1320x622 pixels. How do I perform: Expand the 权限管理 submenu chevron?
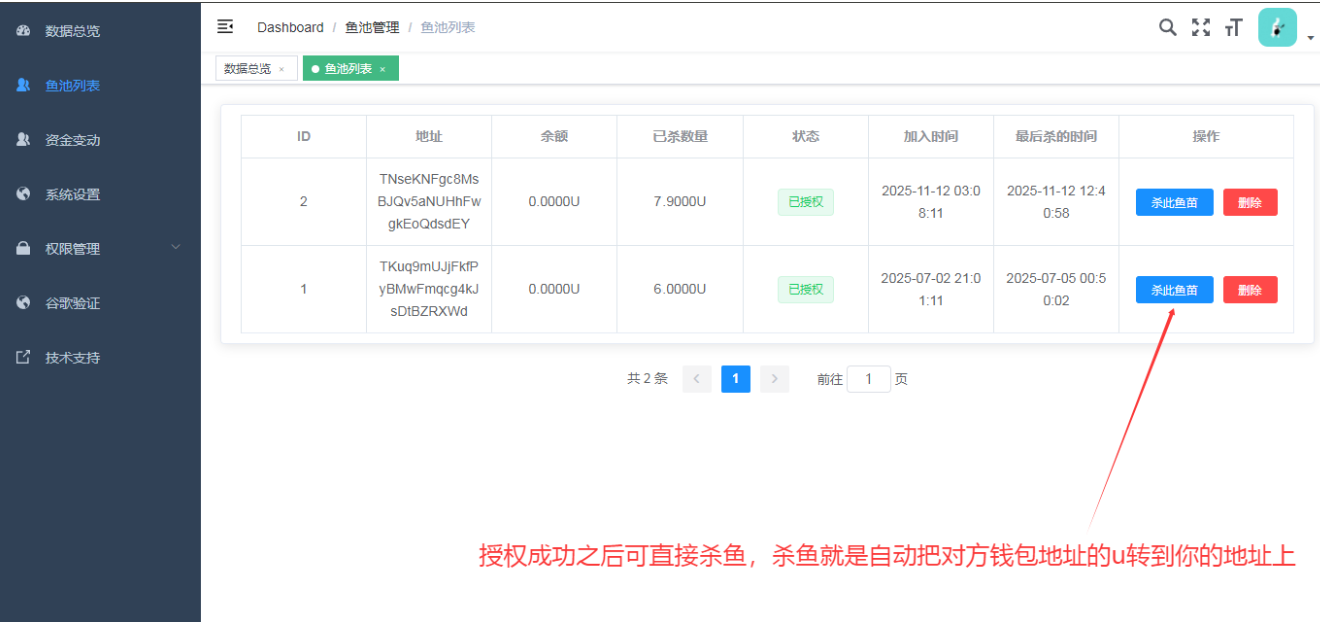point(176,248)
